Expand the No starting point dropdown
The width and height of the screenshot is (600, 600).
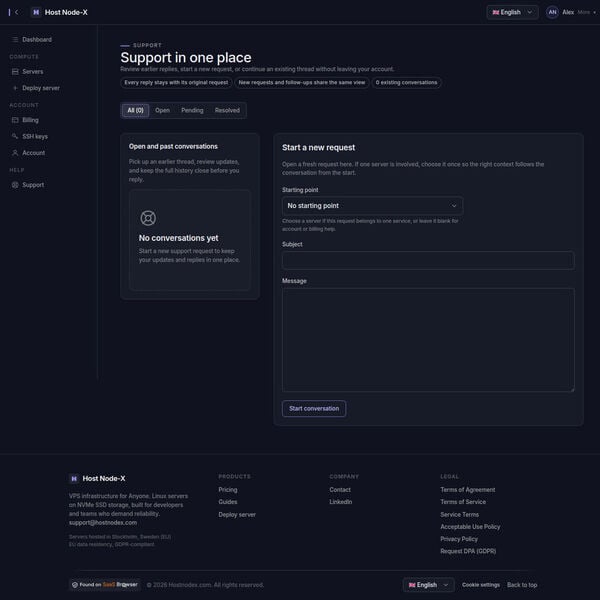[372, 206]
